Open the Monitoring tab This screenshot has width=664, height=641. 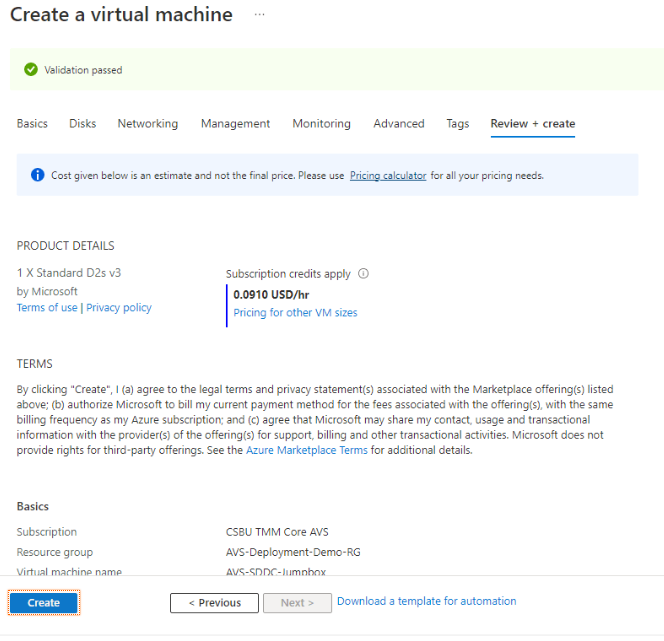point(321,124)
